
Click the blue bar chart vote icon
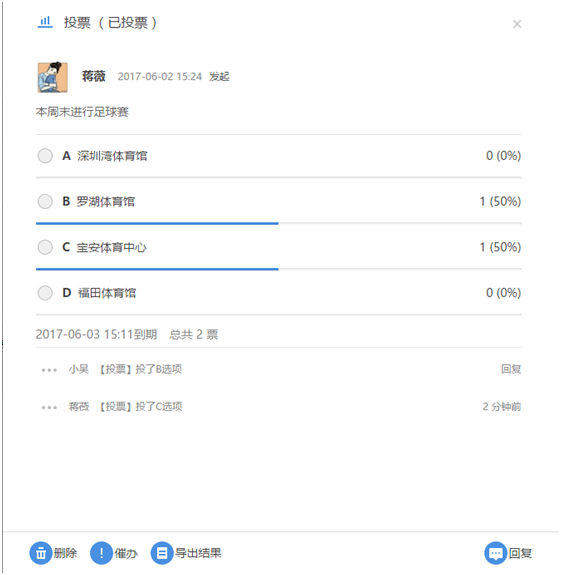coord(45,22)
